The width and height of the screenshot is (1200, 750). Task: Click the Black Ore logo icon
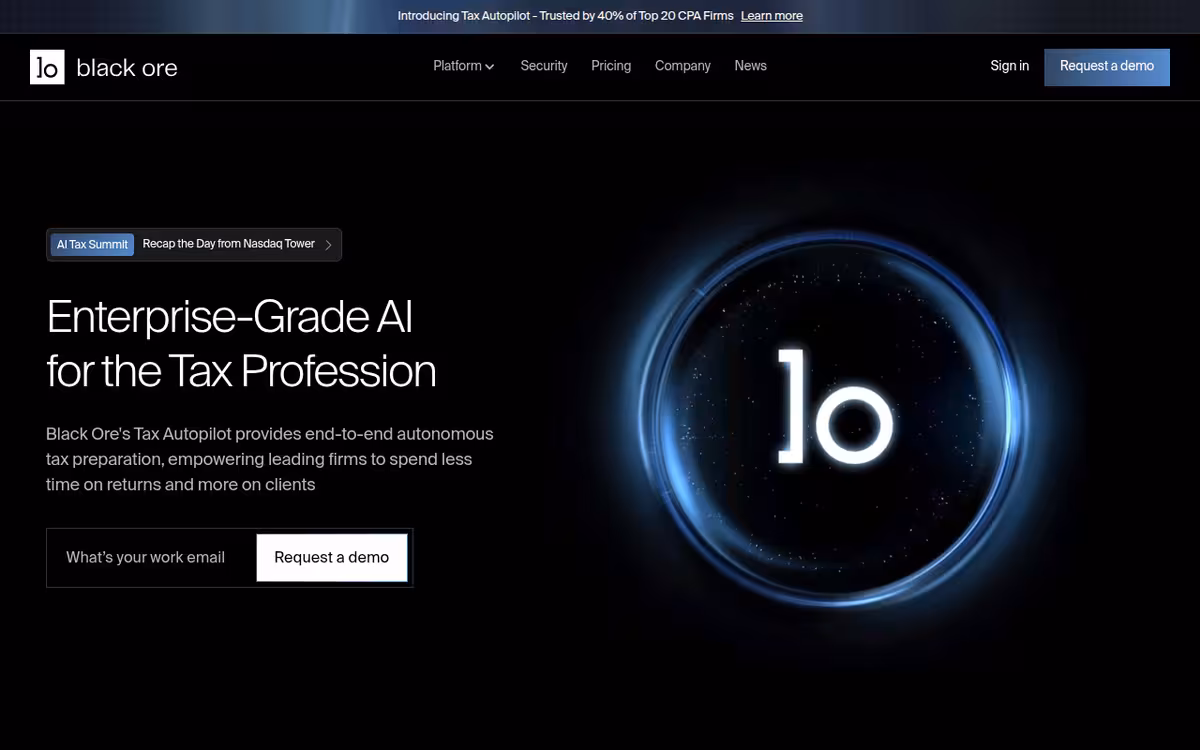pos(47,67)
